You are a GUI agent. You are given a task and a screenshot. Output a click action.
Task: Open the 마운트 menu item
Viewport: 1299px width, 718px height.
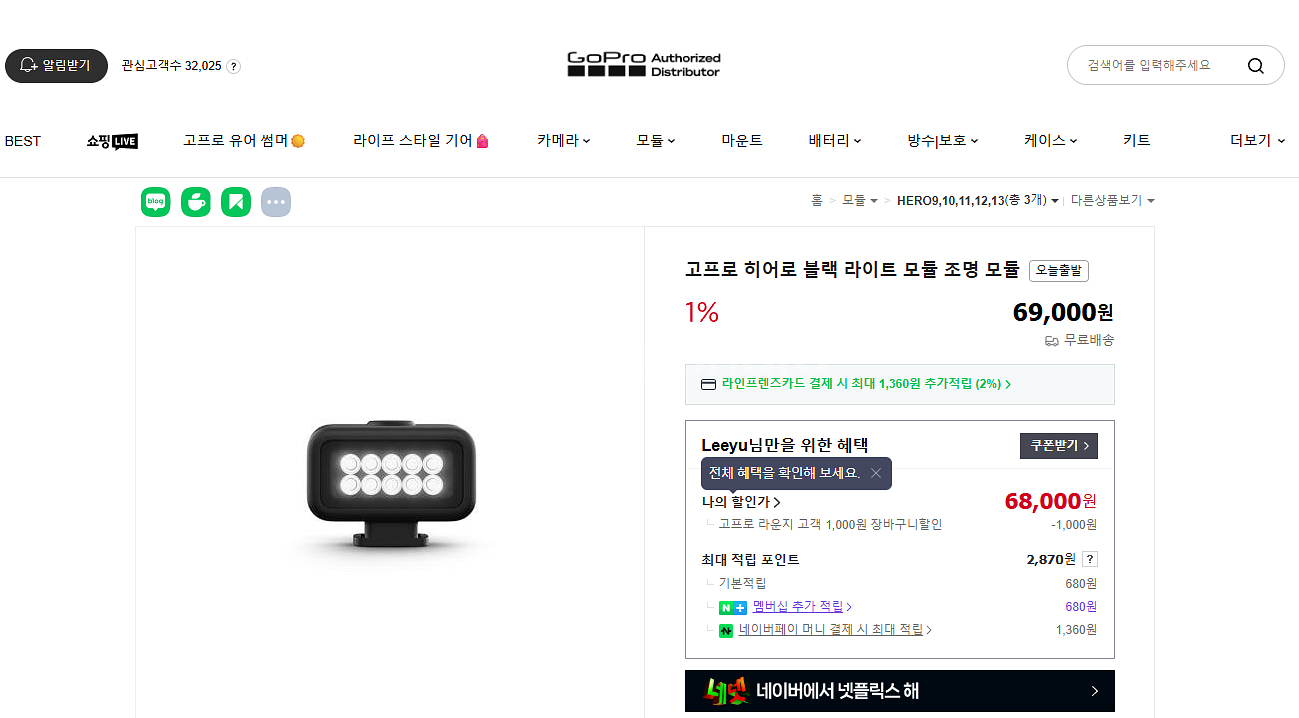click(742, 141)
